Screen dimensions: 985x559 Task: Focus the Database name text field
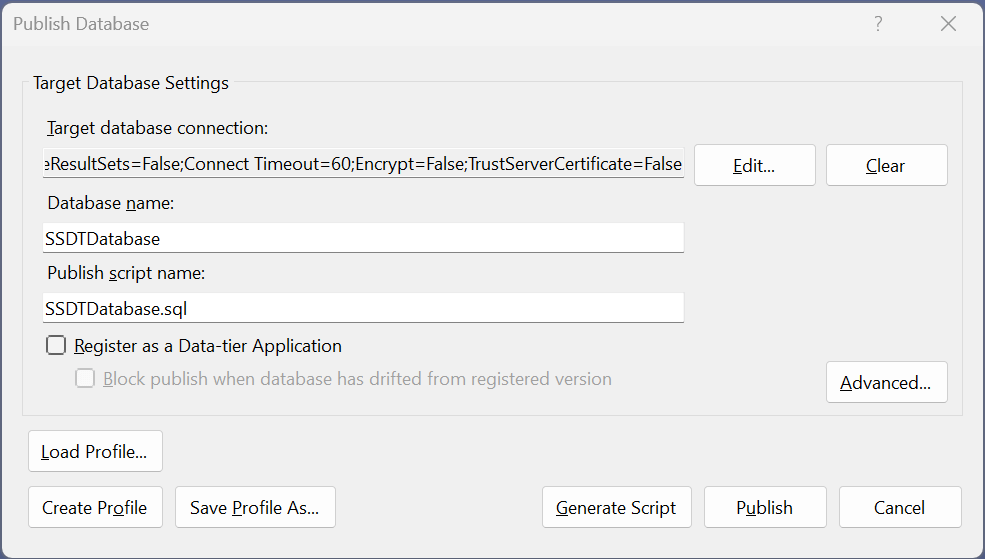[x=364, y=238]
